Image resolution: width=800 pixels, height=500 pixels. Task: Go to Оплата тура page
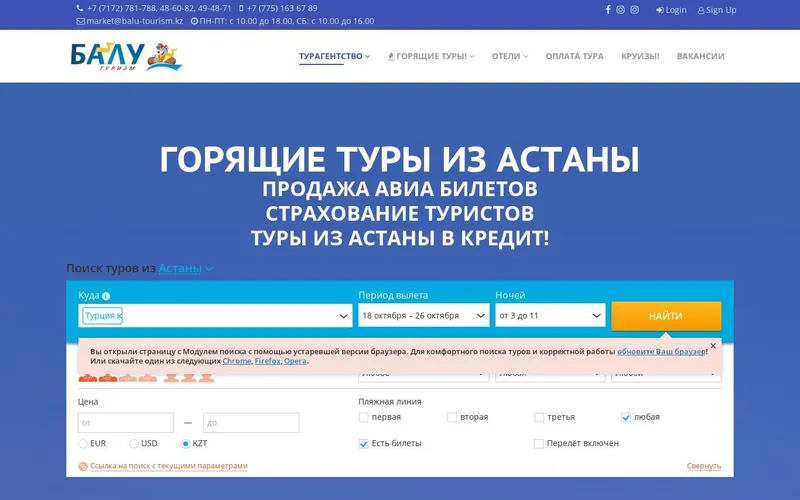[574, 56]
